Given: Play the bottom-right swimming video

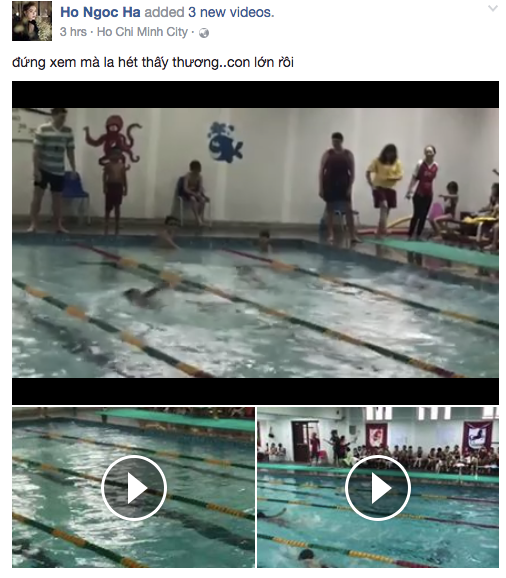Looking at the screenshot, I should coord(378,487).
